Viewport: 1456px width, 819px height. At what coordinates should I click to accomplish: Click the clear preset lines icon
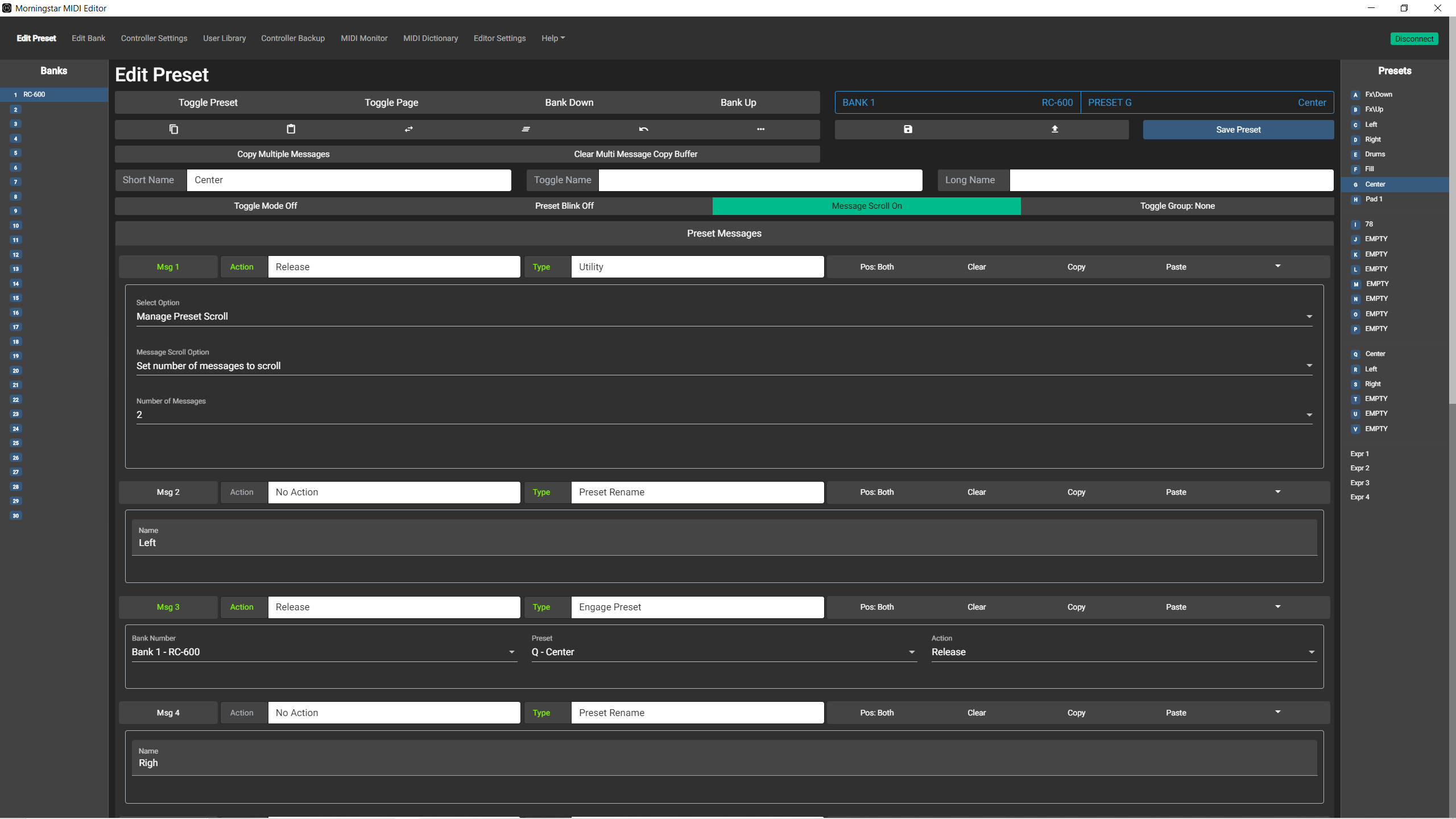coord(526,129)
